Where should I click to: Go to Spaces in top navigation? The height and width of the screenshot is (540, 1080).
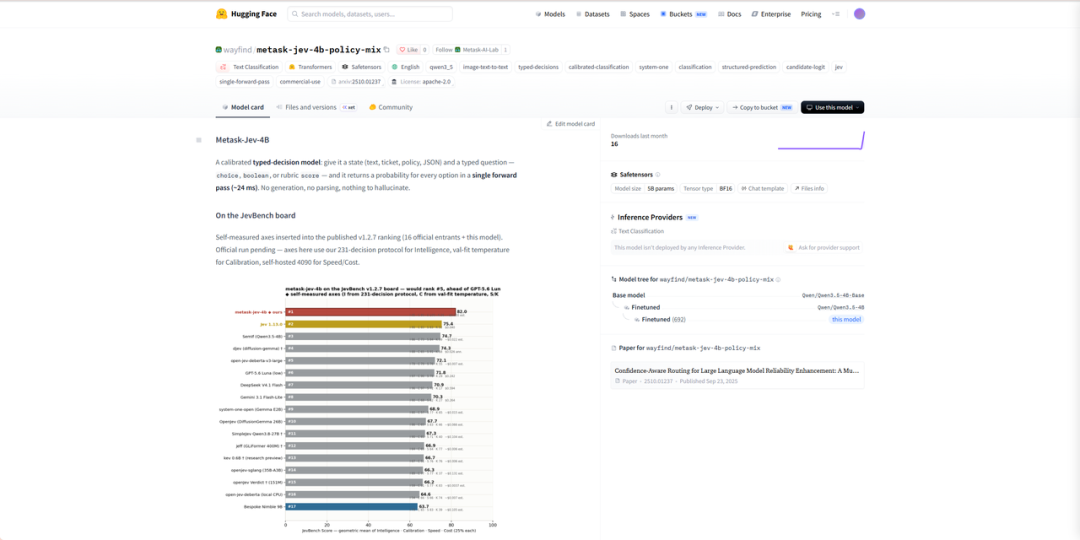tap(634, 14)
